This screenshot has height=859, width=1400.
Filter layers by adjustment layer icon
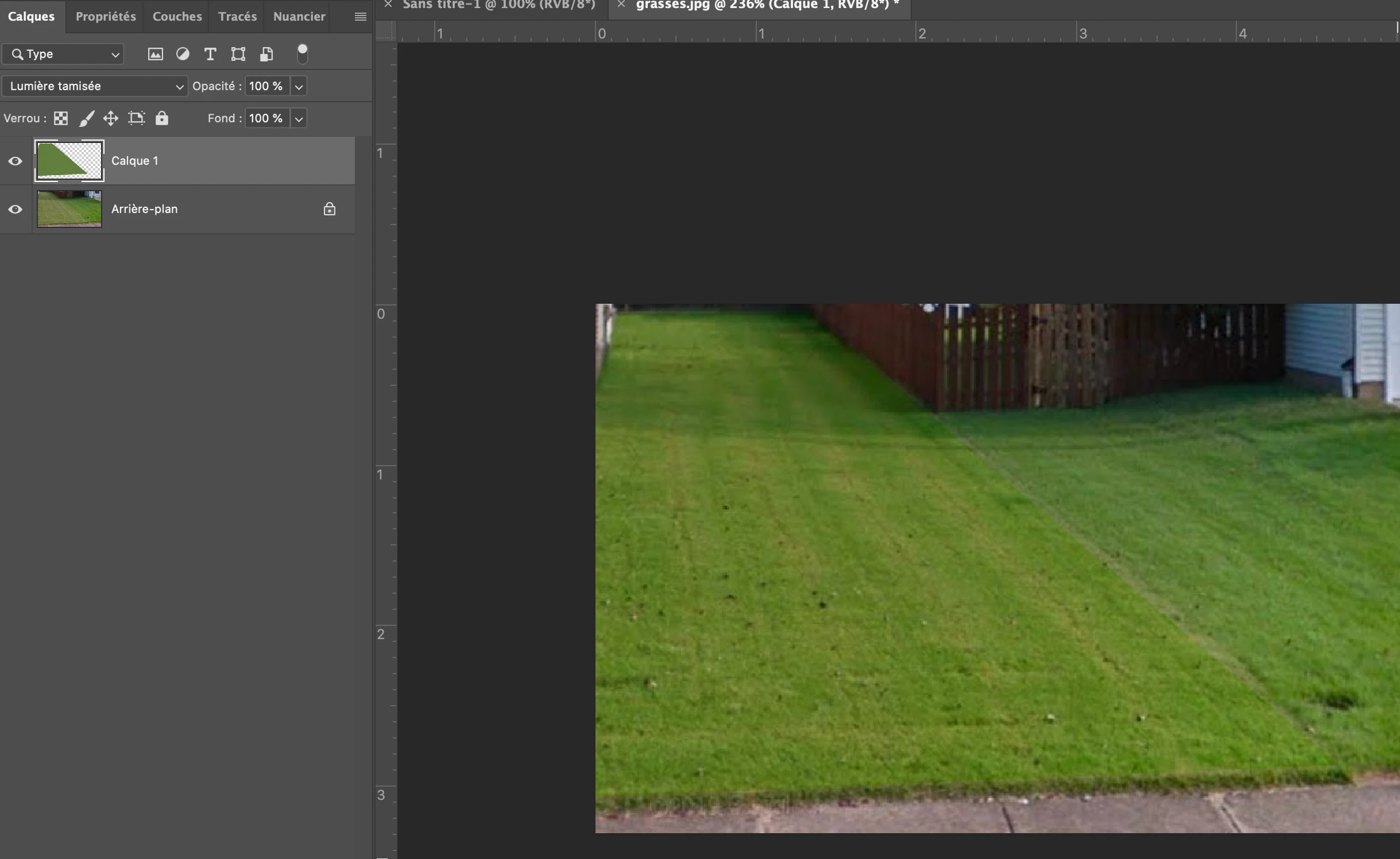click(x=183, y=55)
